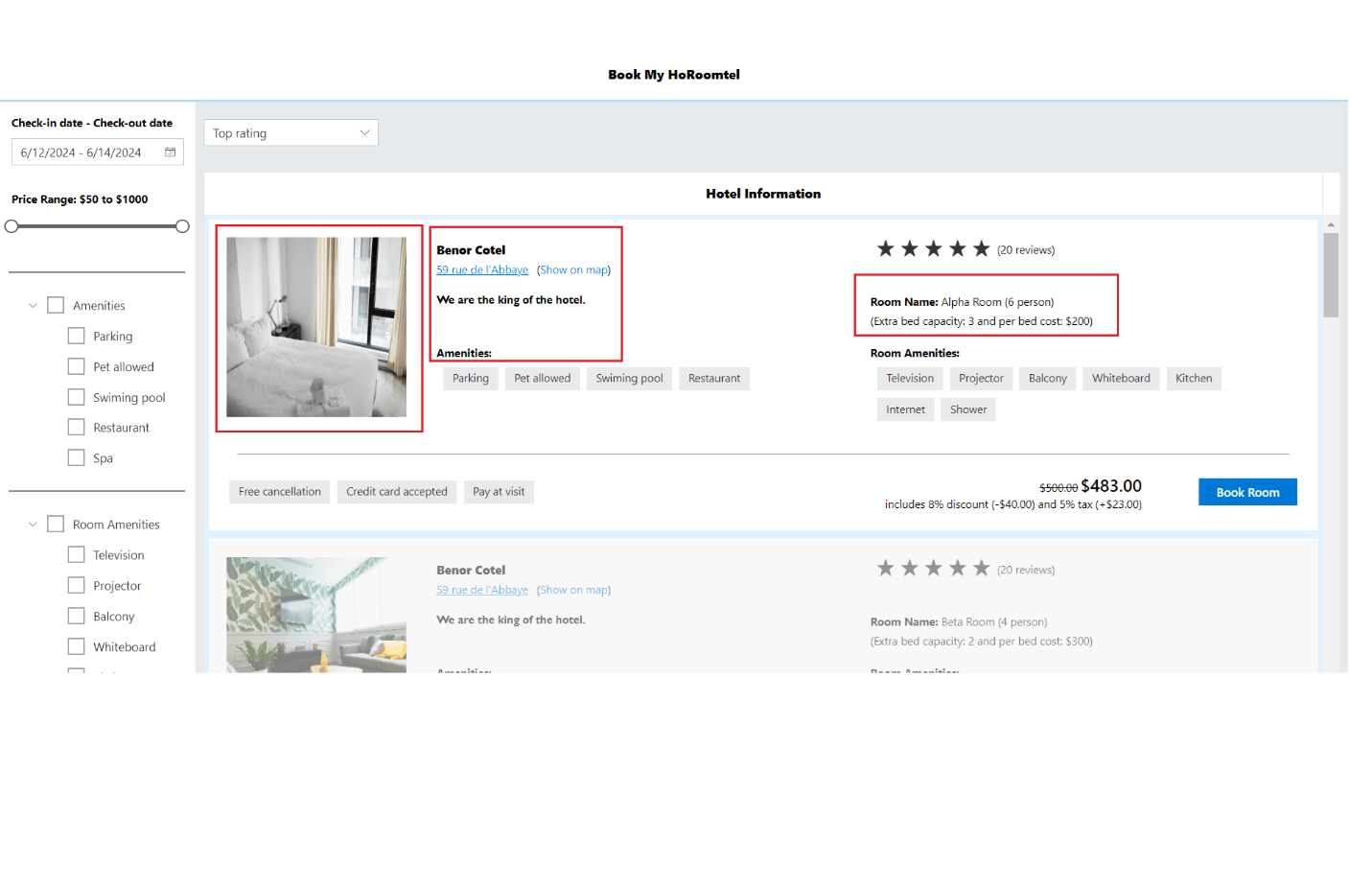1372x888 pixels.
Task: Click the fifth rating star of Alpha Room
Action: pos(981,249)
